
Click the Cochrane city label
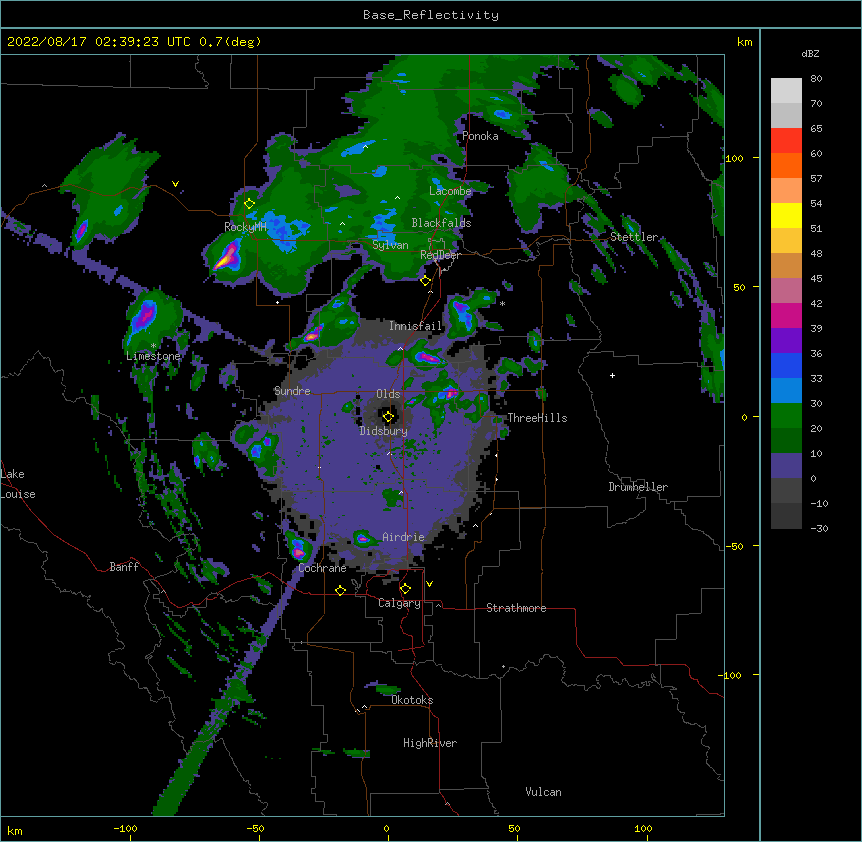click(322, 568)
